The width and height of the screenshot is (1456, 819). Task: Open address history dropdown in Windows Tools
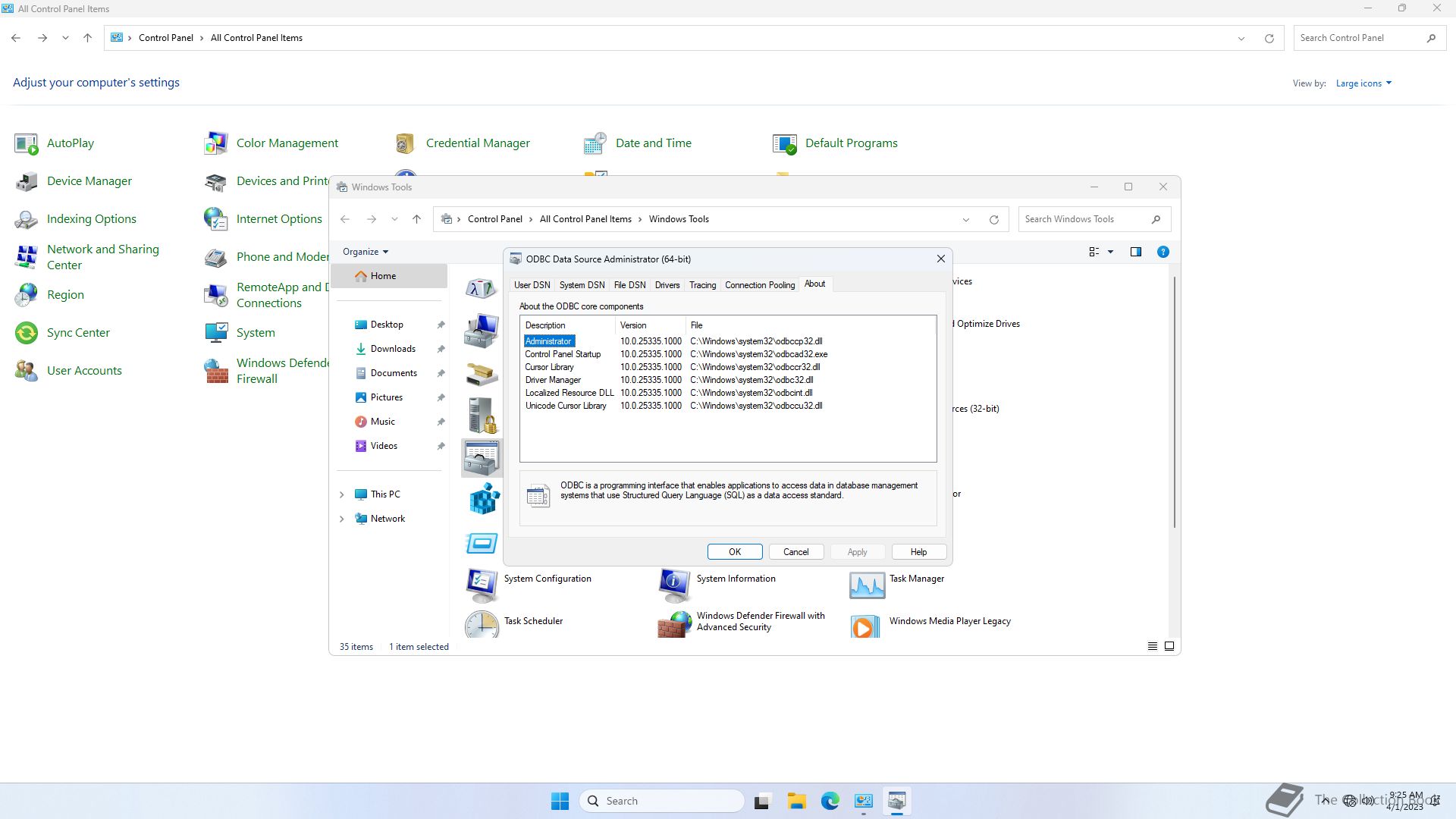tap(965, 219)
